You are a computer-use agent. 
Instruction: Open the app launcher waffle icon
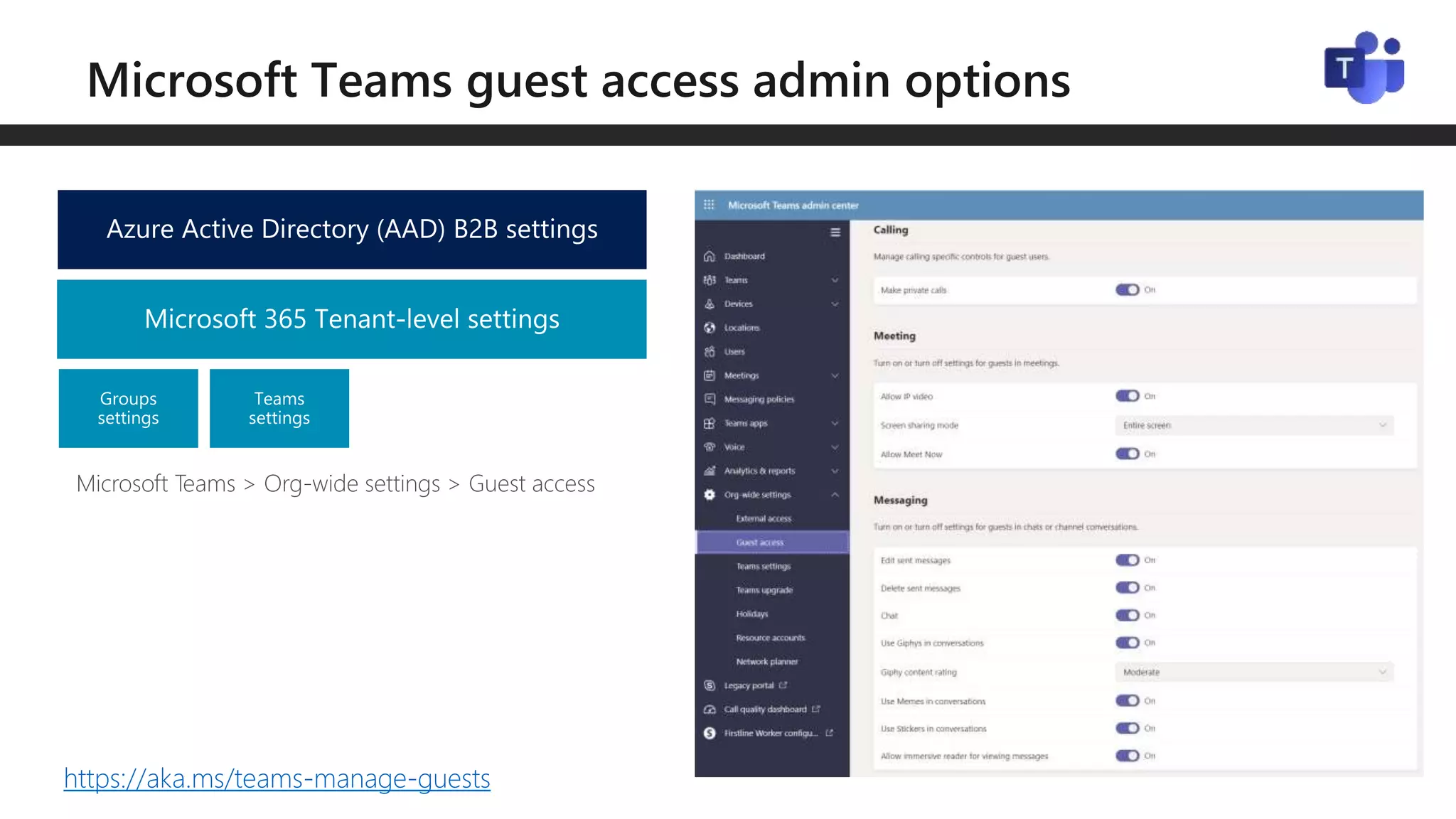tap(709, 205)
